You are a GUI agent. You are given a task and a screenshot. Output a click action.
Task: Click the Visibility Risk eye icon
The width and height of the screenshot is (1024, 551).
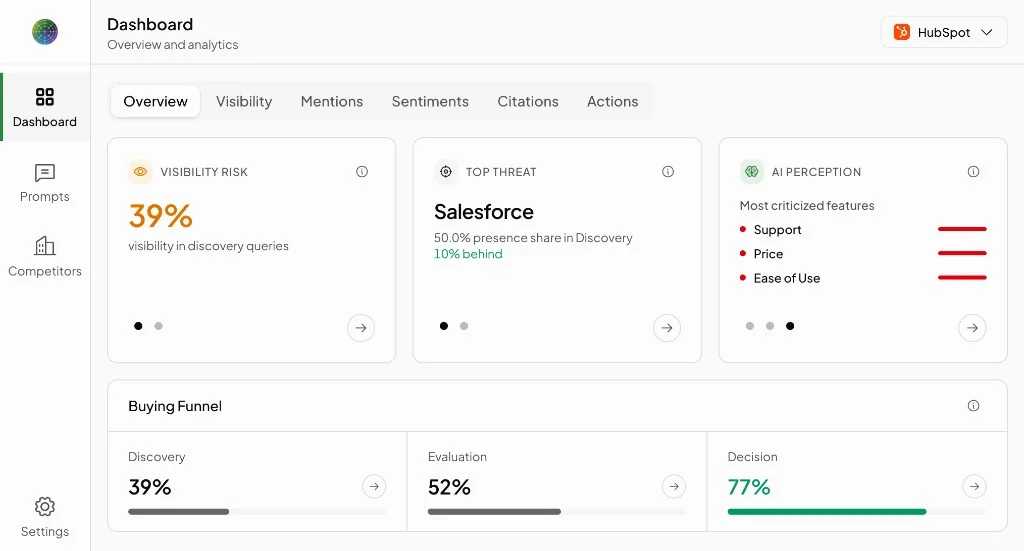(140, 172)
